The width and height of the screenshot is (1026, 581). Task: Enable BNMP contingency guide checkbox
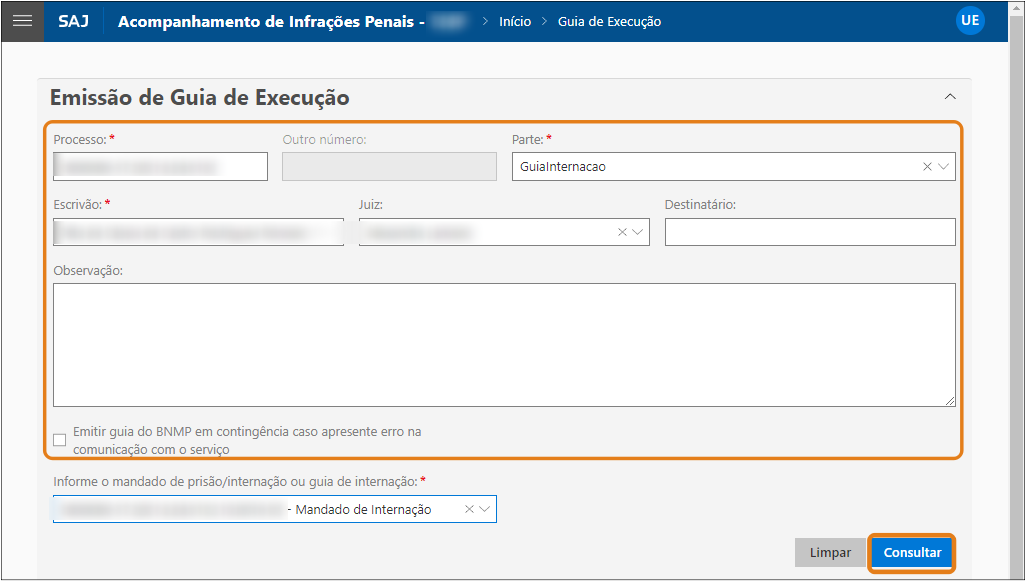pos(60,440)
